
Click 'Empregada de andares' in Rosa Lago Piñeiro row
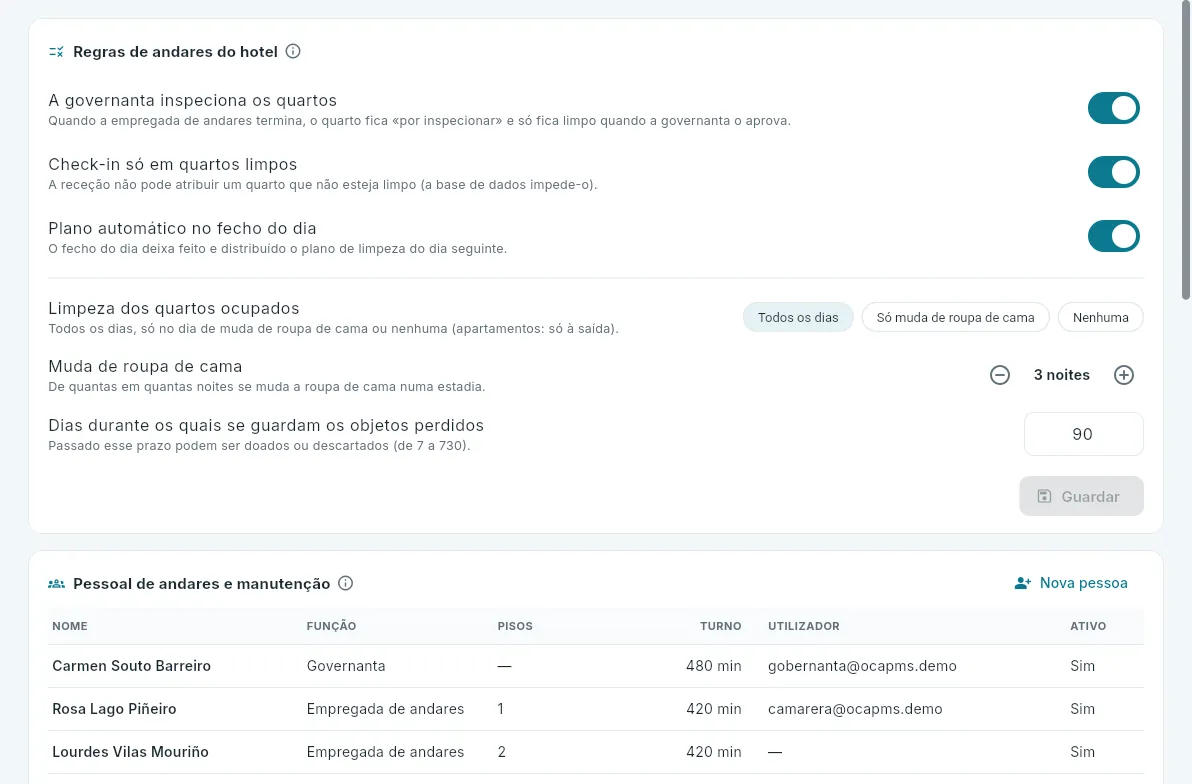pyautogui.click(x=385, y=709)
